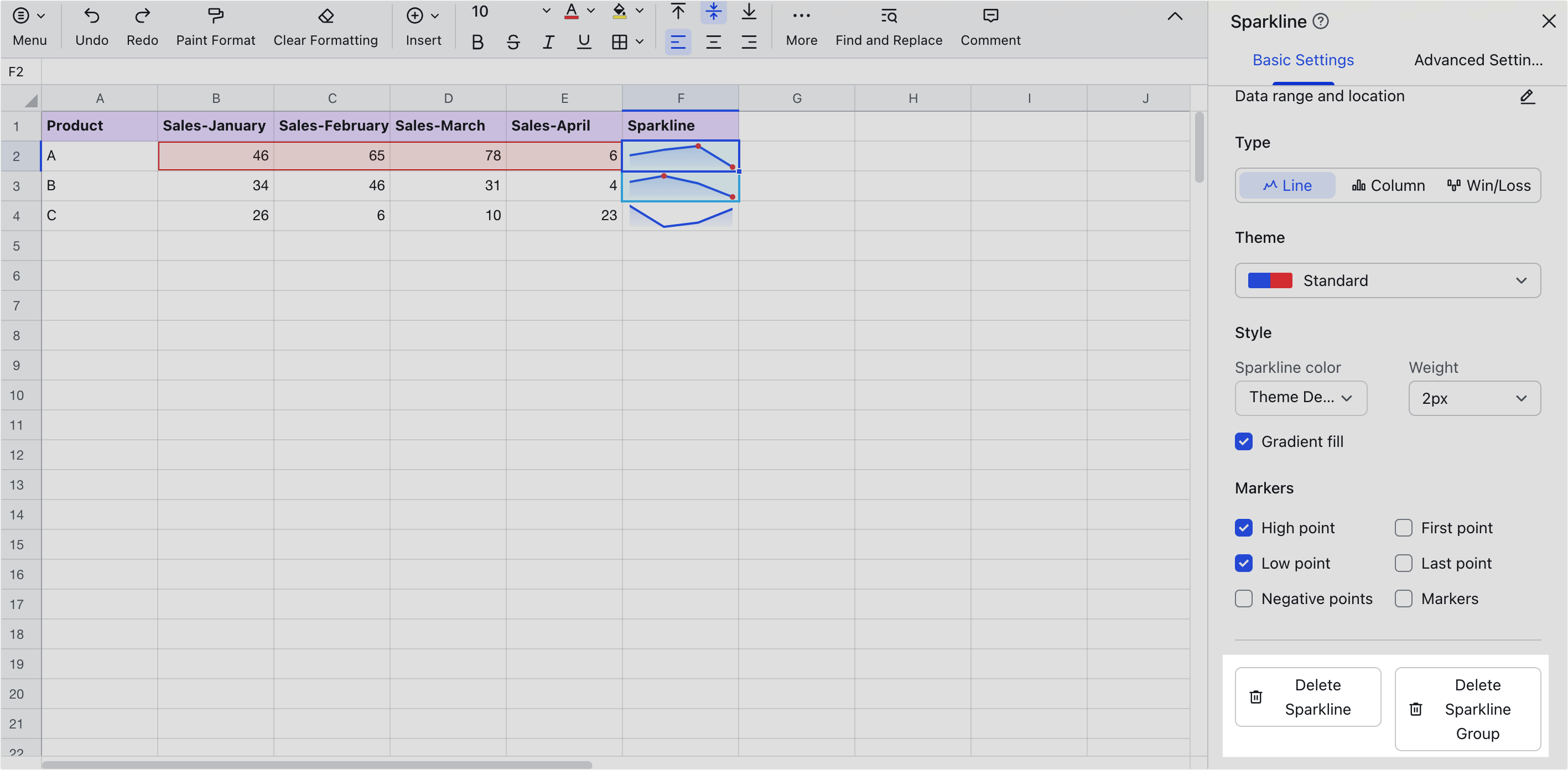Open Find and Replace

point(888,25)
